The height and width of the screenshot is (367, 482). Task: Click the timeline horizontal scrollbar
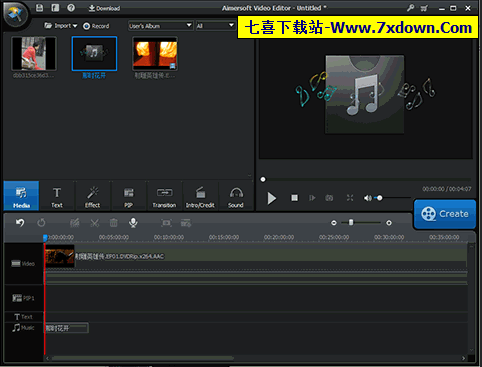coord(143,358)
